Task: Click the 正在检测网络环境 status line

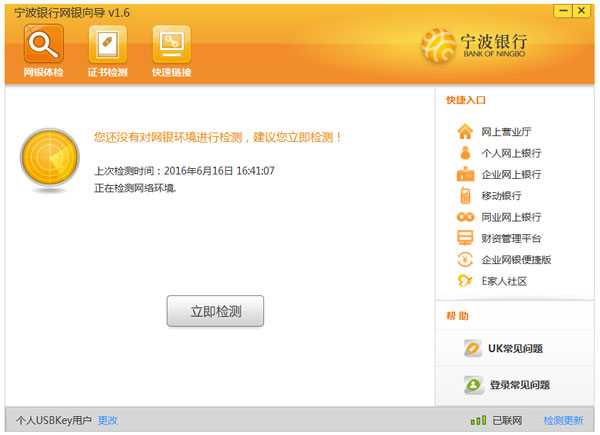Action: coord(135,188)
